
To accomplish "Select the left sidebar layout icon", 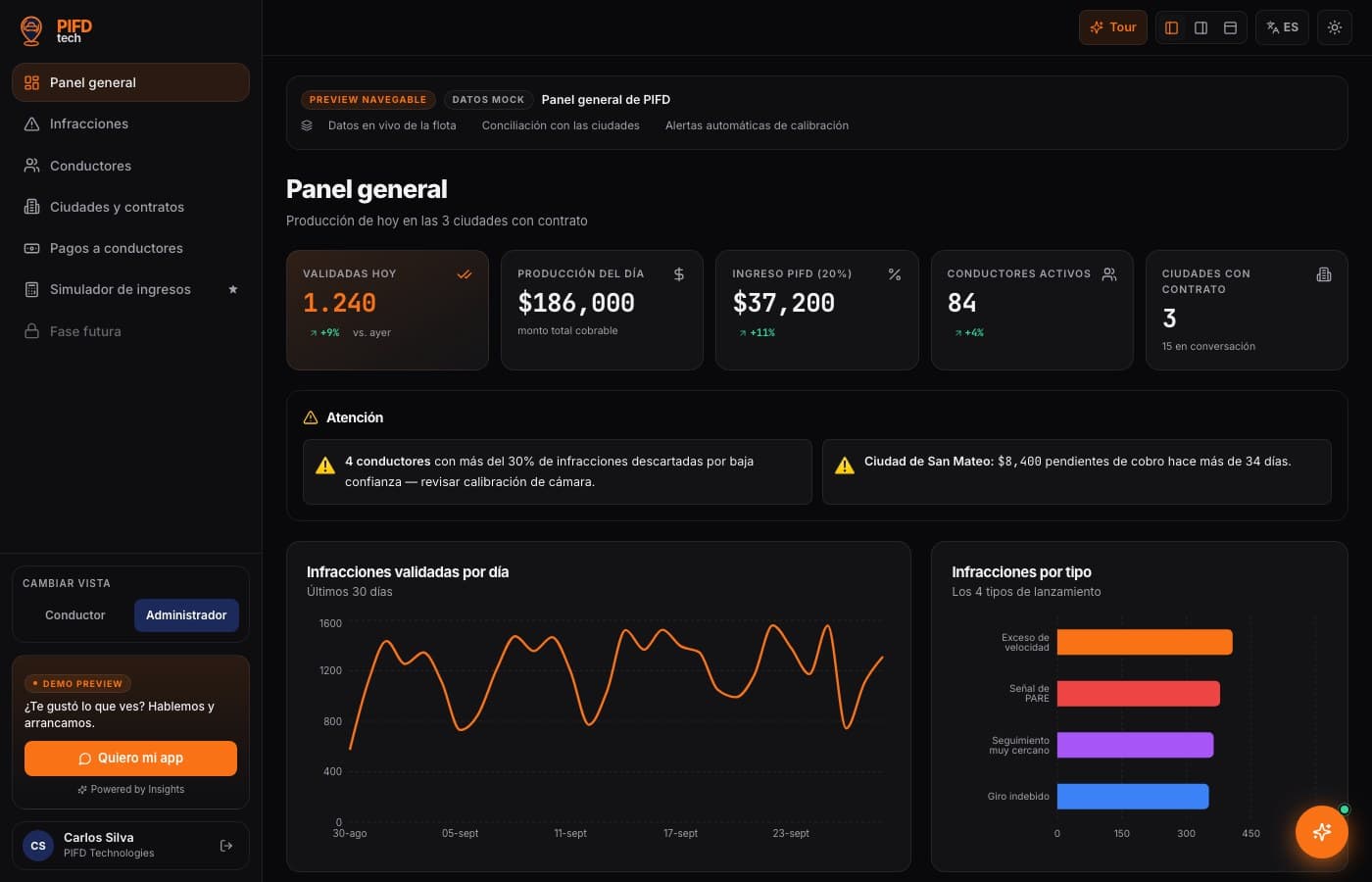I will (x=1171, y=27).
